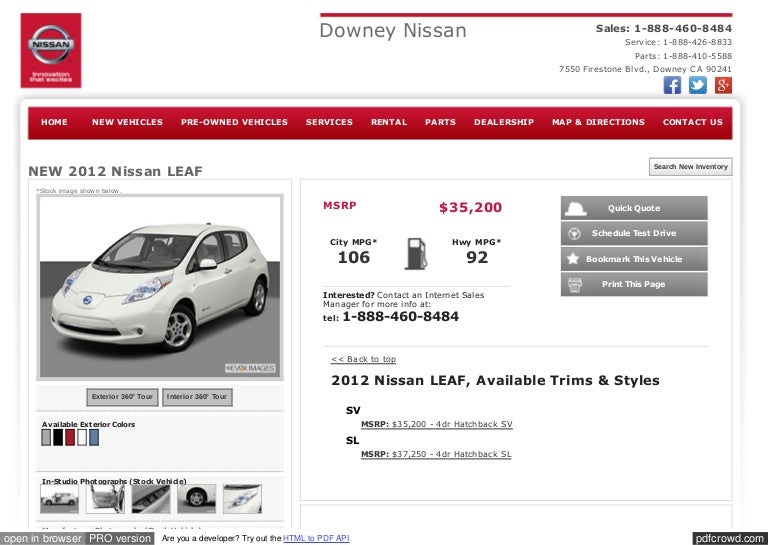Open the RENTAL menu item
This screenshot has height=545, width=768.
(x=389, y=122)
